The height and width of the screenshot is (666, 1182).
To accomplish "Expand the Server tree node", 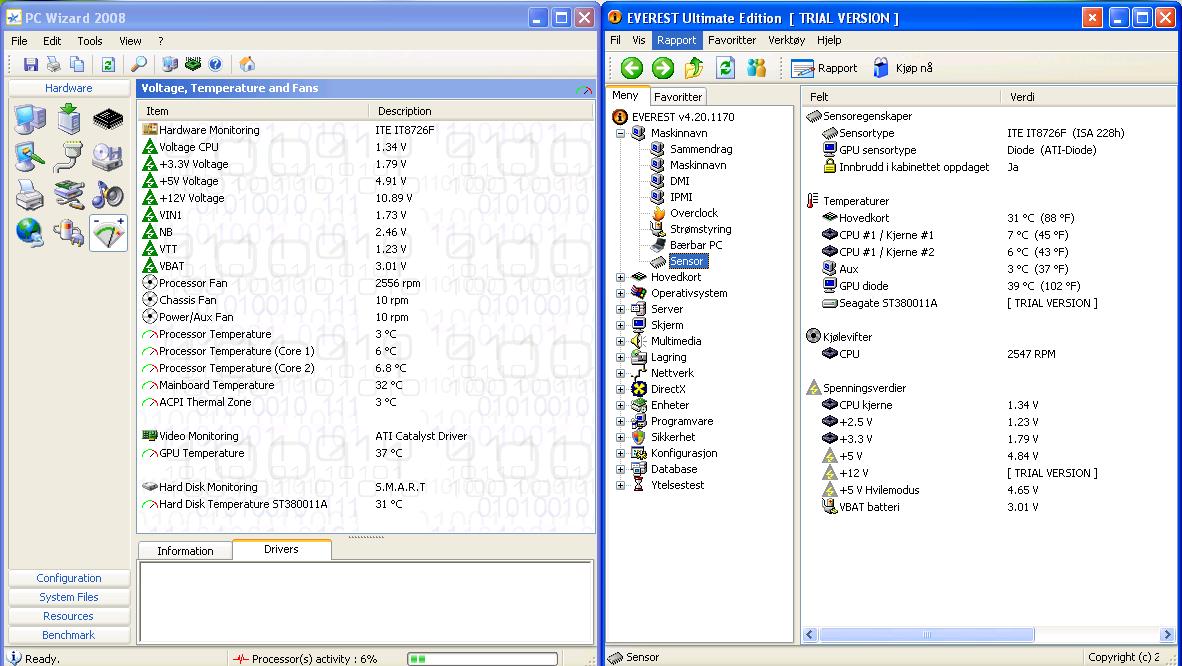I will click(620, 309).
